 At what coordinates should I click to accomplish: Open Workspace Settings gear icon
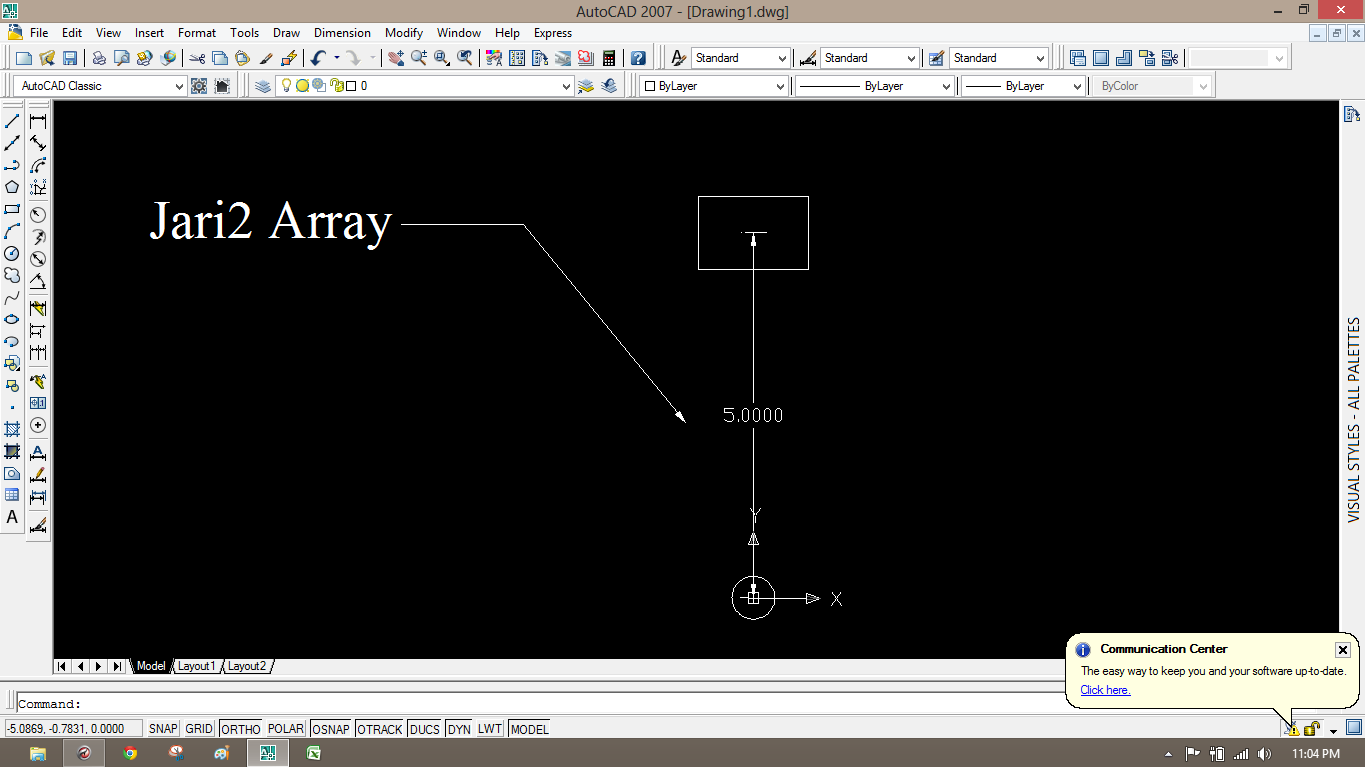tap(199, 86)
